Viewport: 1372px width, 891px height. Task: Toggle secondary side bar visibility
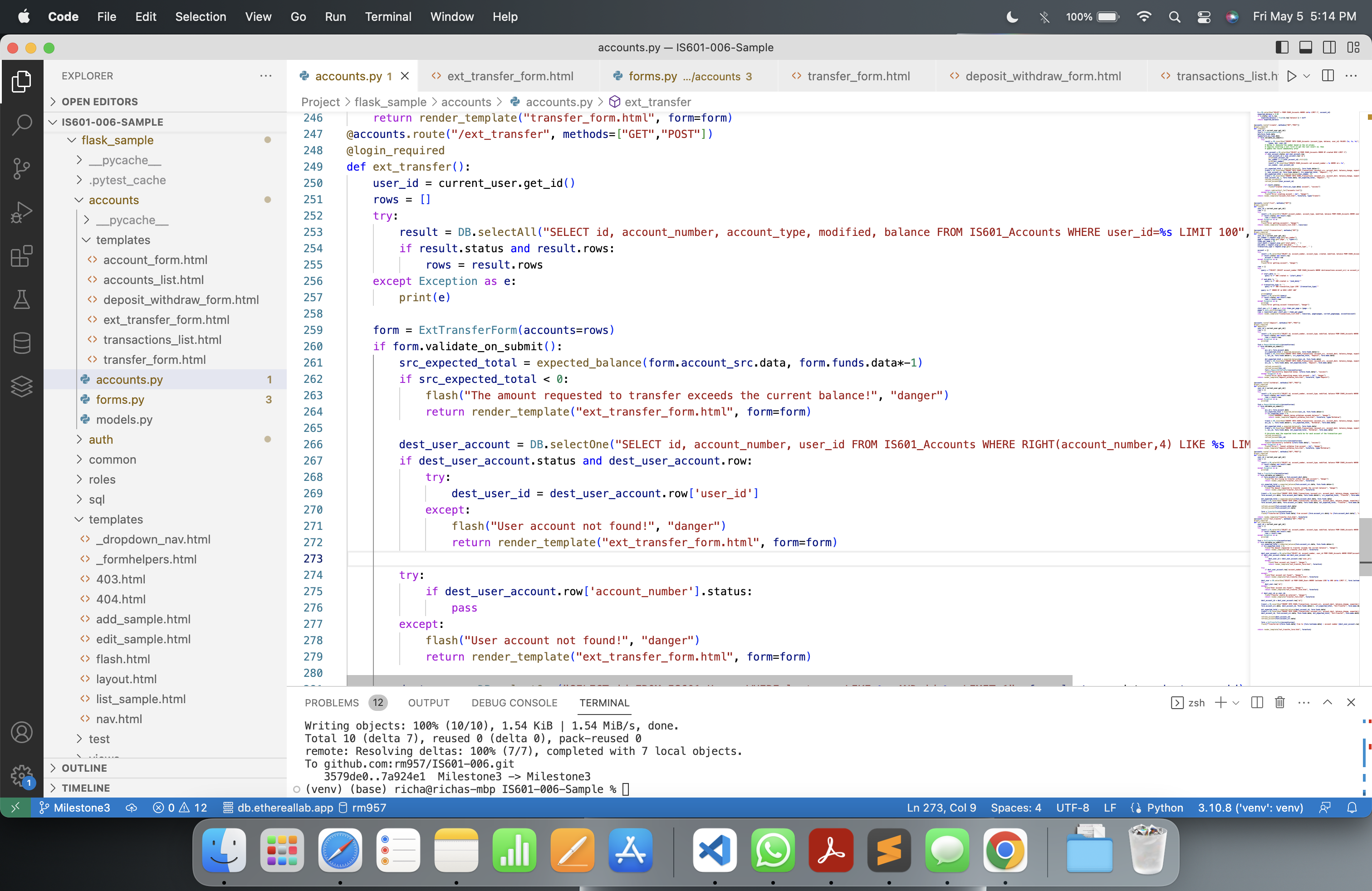click(1329, 47)
